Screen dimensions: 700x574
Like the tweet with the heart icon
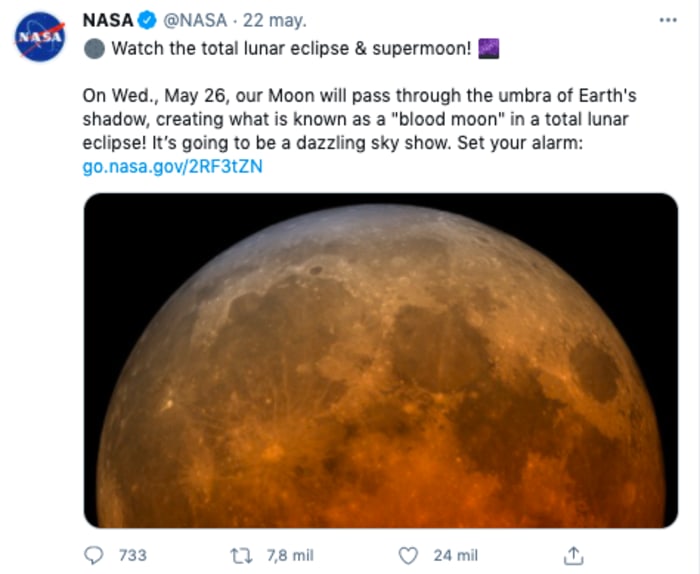coord(407,555)
